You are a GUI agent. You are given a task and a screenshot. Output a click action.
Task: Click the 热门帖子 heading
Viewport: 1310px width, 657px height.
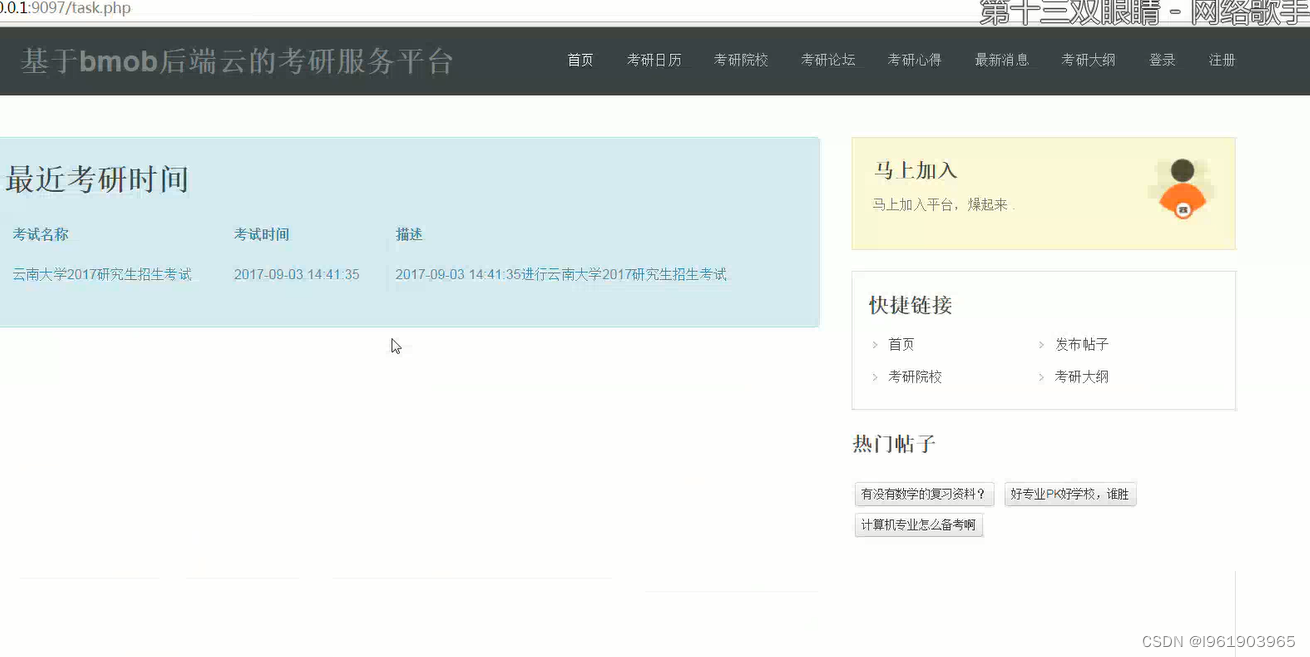pos(894,444)
